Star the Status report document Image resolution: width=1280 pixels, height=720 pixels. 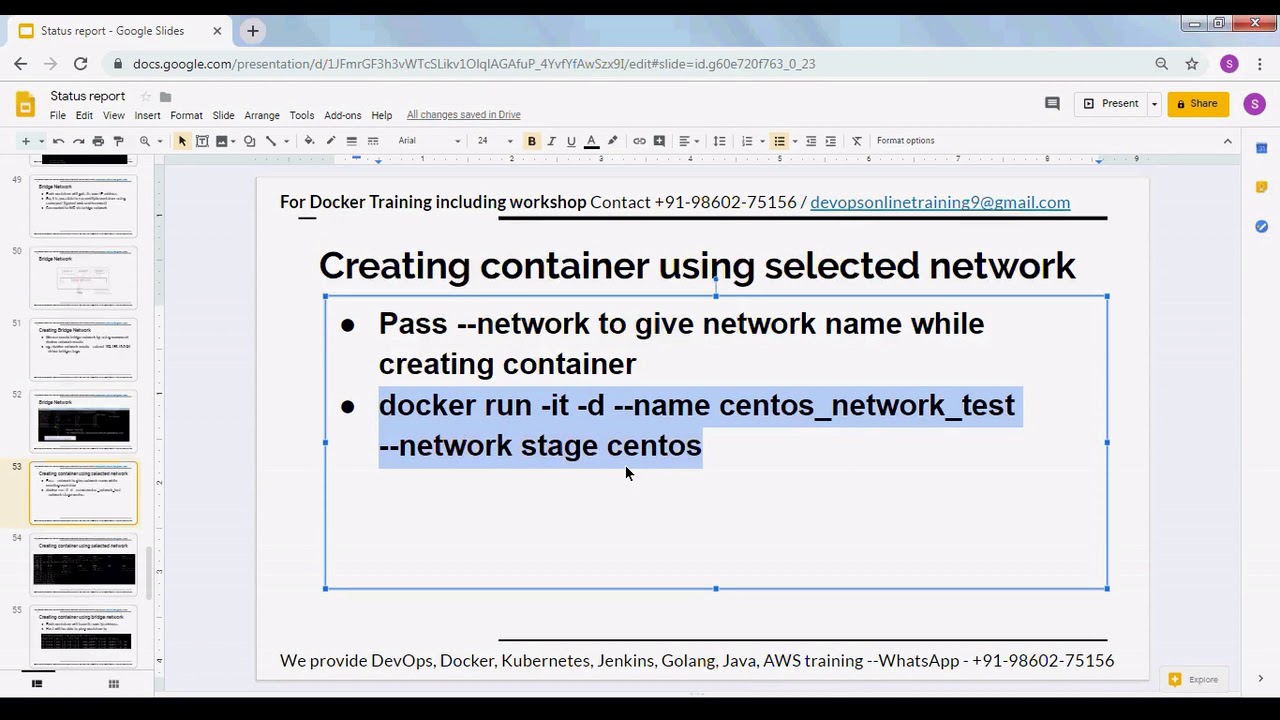146,97
